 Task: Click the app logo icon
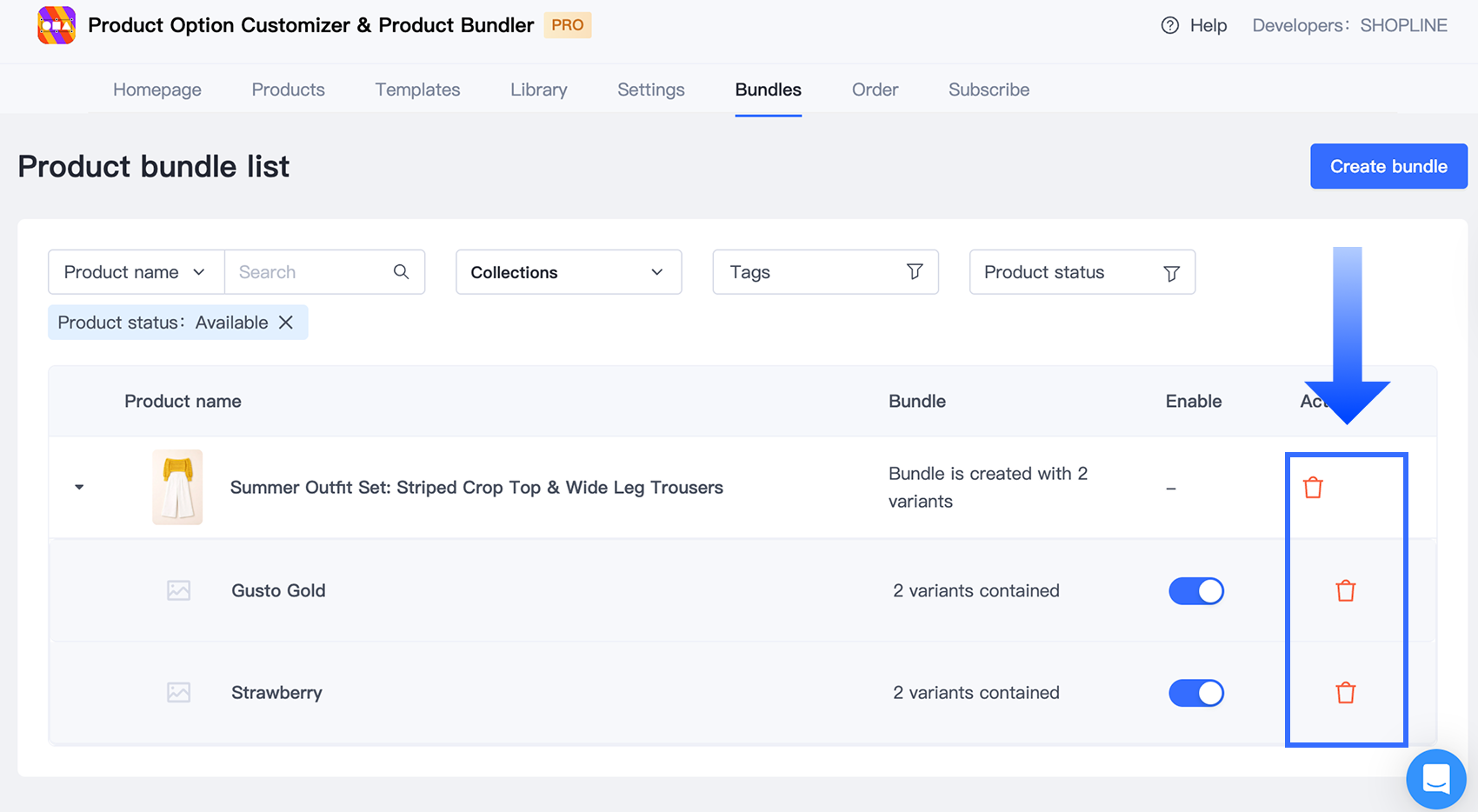tap(57, 25)
